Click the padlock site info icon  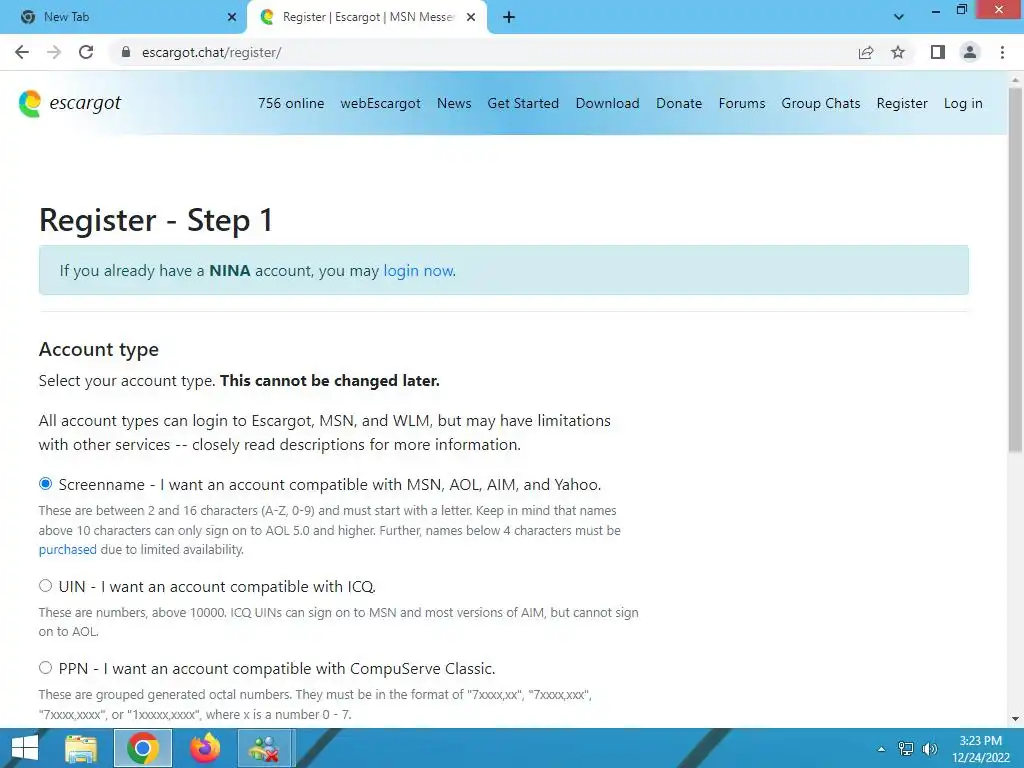click(x=126, y=52)
